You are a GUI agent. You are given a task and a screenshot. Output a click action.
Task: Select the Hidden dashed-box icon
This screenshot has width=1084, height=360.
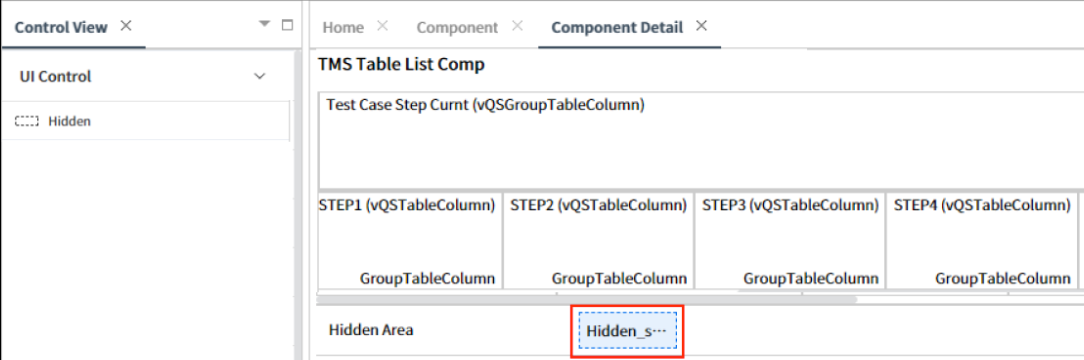(27, 121)
